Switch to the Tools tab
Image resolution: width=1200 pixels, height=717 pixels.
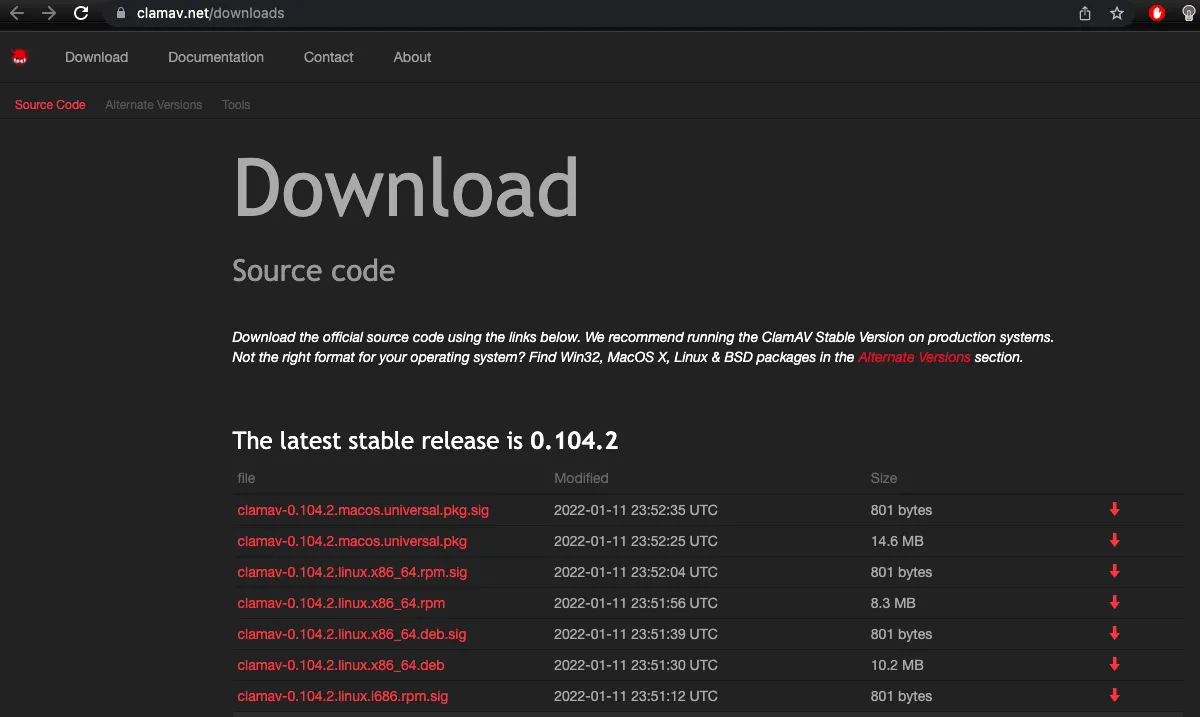(236, 105)
